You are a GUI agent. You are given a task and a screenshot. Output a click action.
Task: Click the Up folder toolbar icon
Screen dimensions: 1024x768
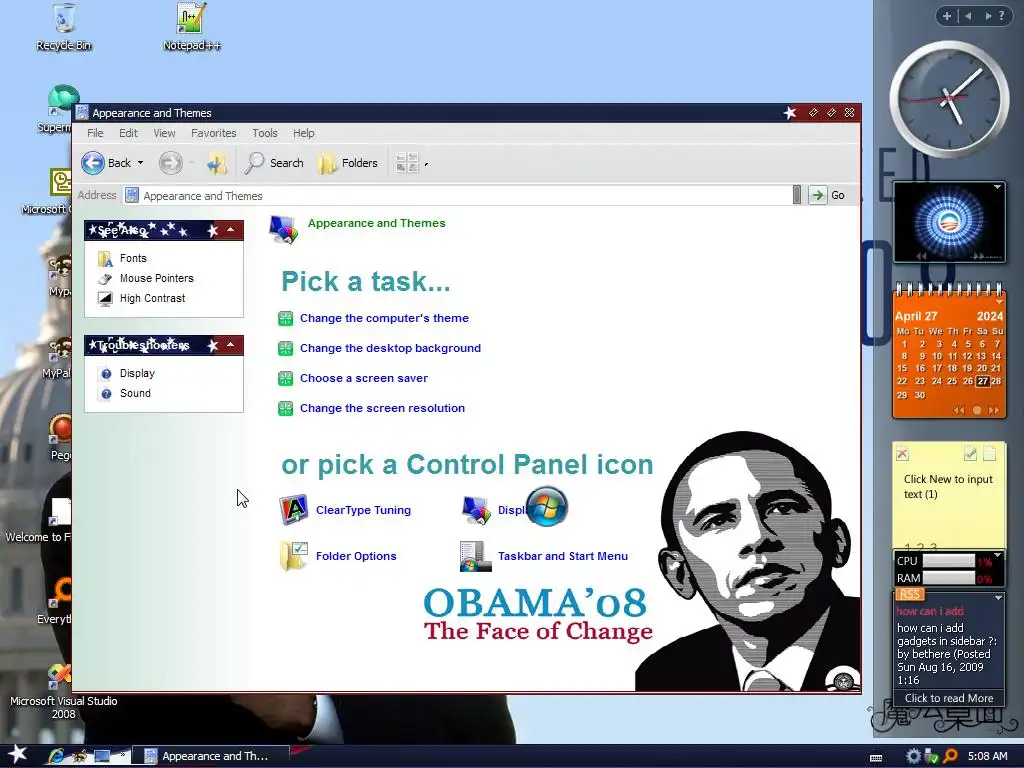(x=217, y=163)
